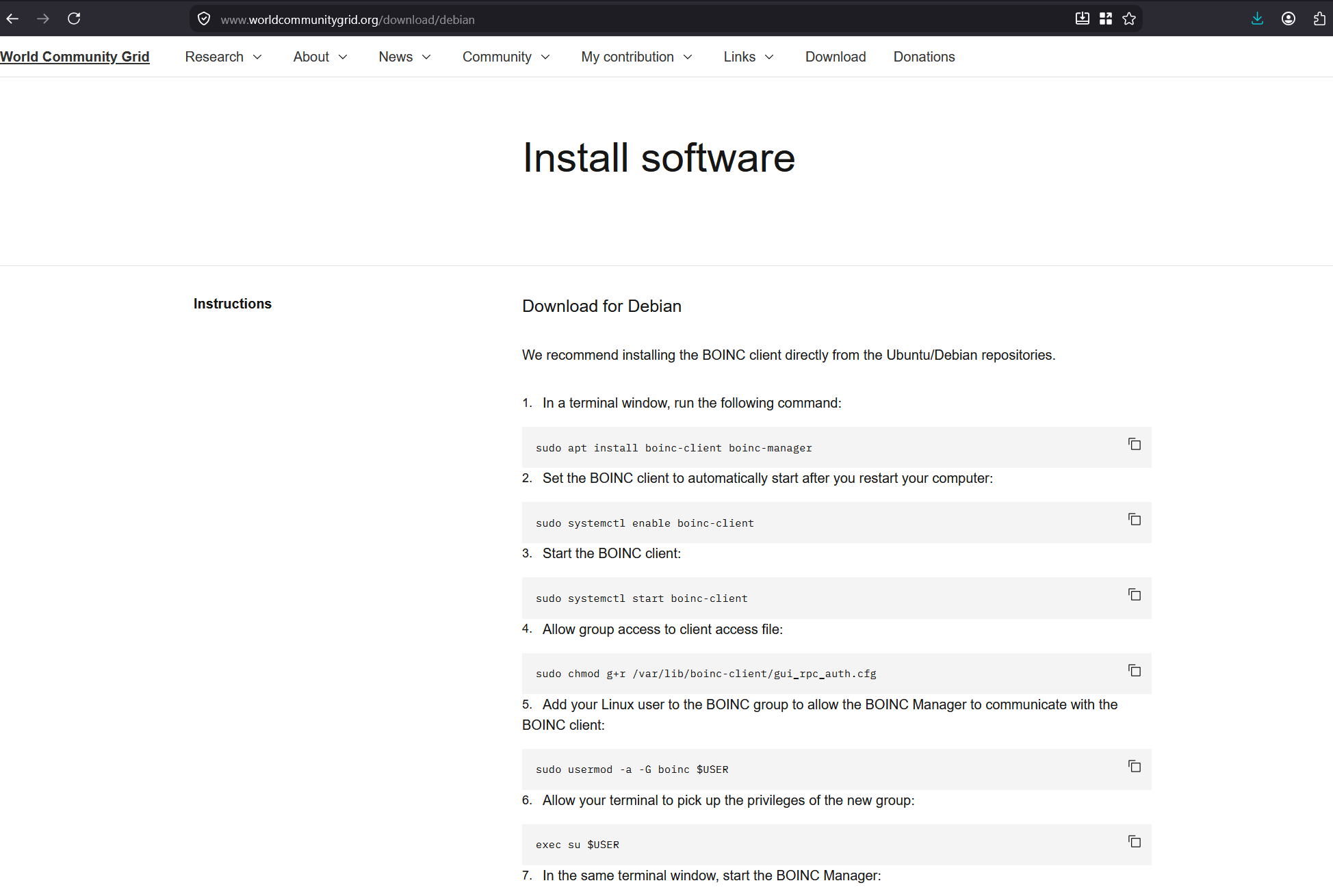
Task: Expand the News menu chevron
Action: coord(426,57)
